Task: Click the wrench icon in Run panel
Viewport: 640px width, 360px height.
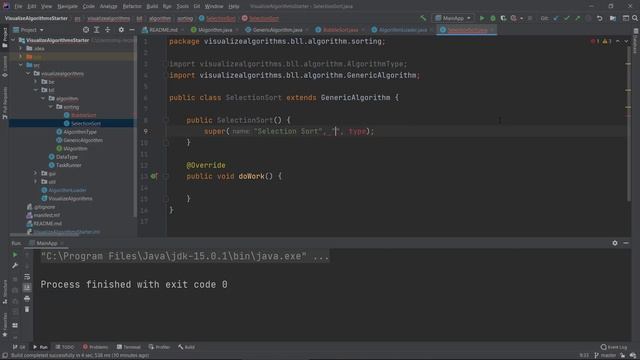Action: click(x=15, y=266)
